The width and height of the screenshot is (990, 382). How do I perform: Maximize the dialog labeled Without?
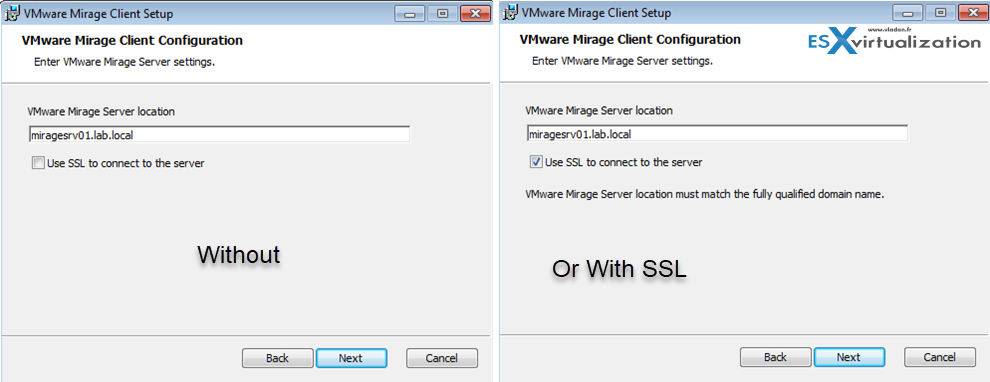click(443, 13)
